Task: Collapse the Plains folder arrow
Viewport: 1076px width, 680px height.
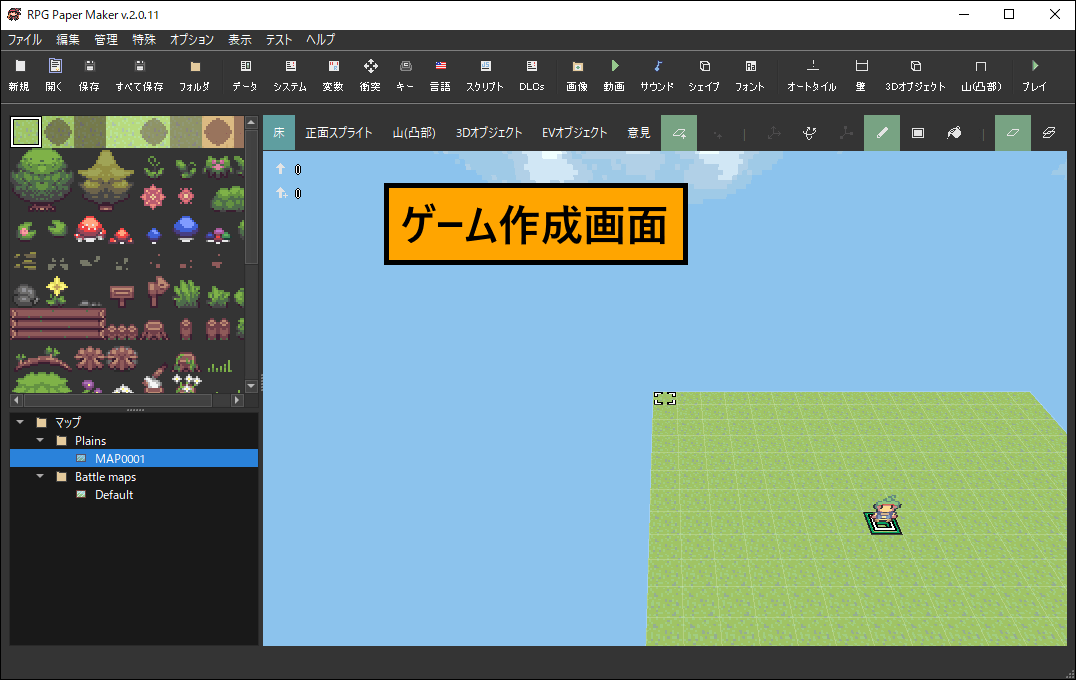Action: click(x=40, y=440)
